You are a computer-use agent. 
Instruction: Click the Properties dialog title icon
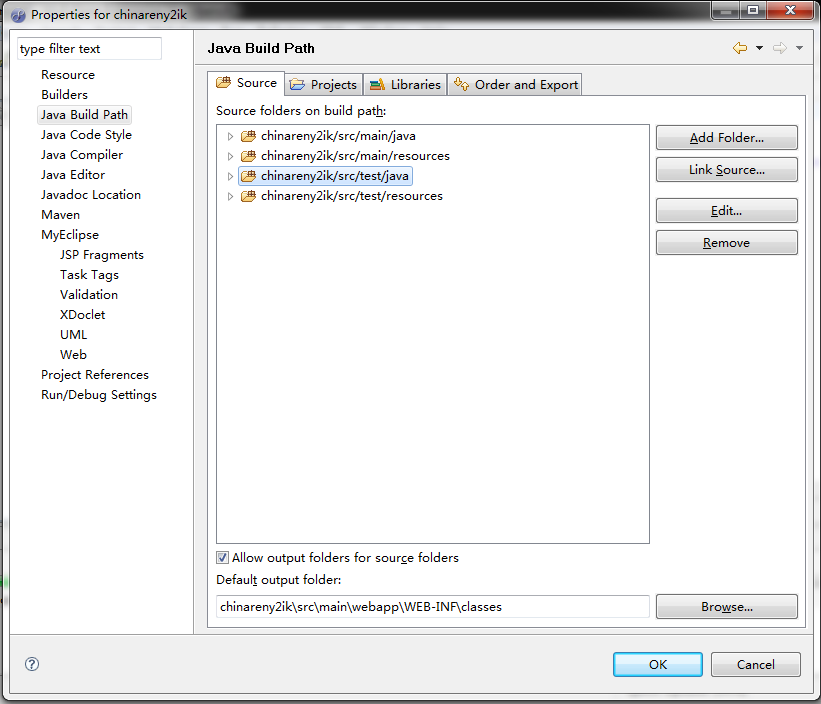point(18,15)
